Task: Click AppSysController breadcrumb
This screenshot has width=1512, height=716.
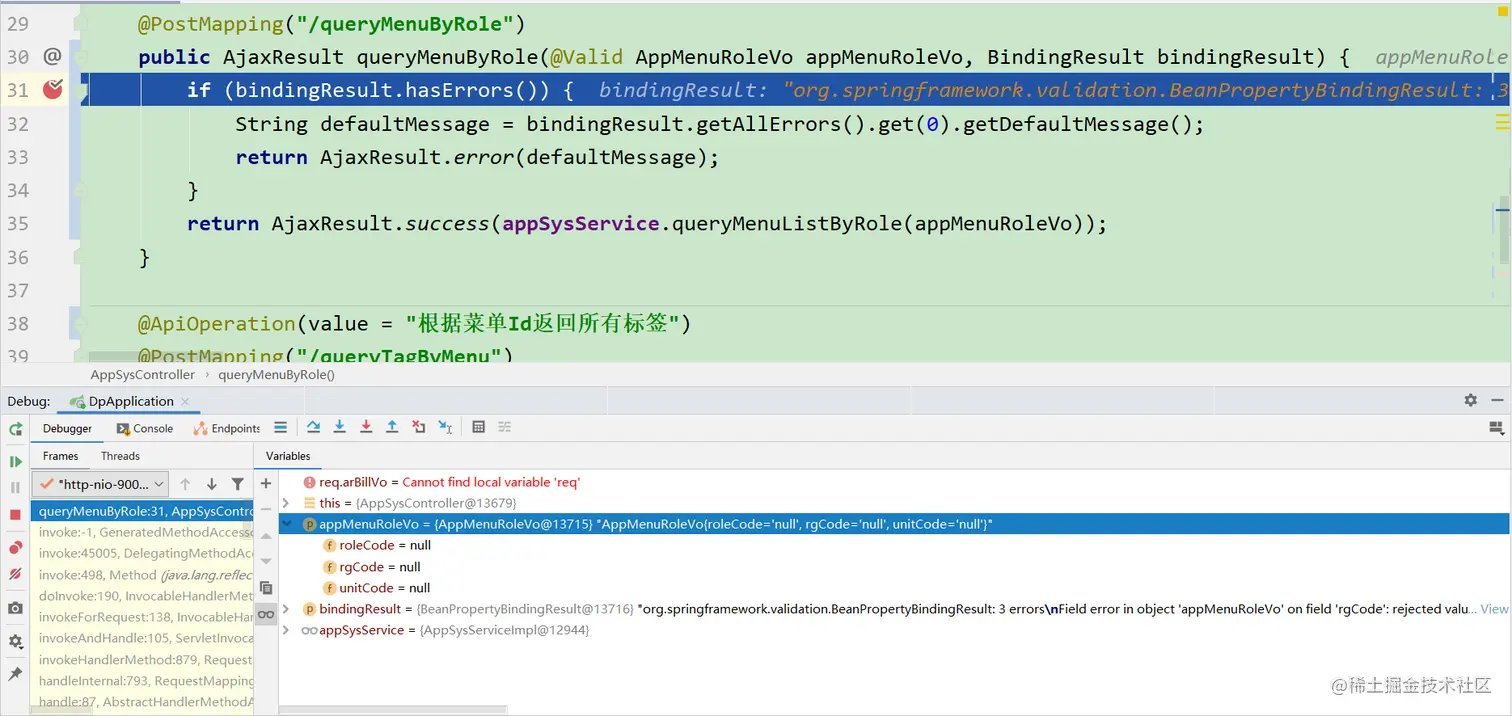Action: tap(142, 375)
